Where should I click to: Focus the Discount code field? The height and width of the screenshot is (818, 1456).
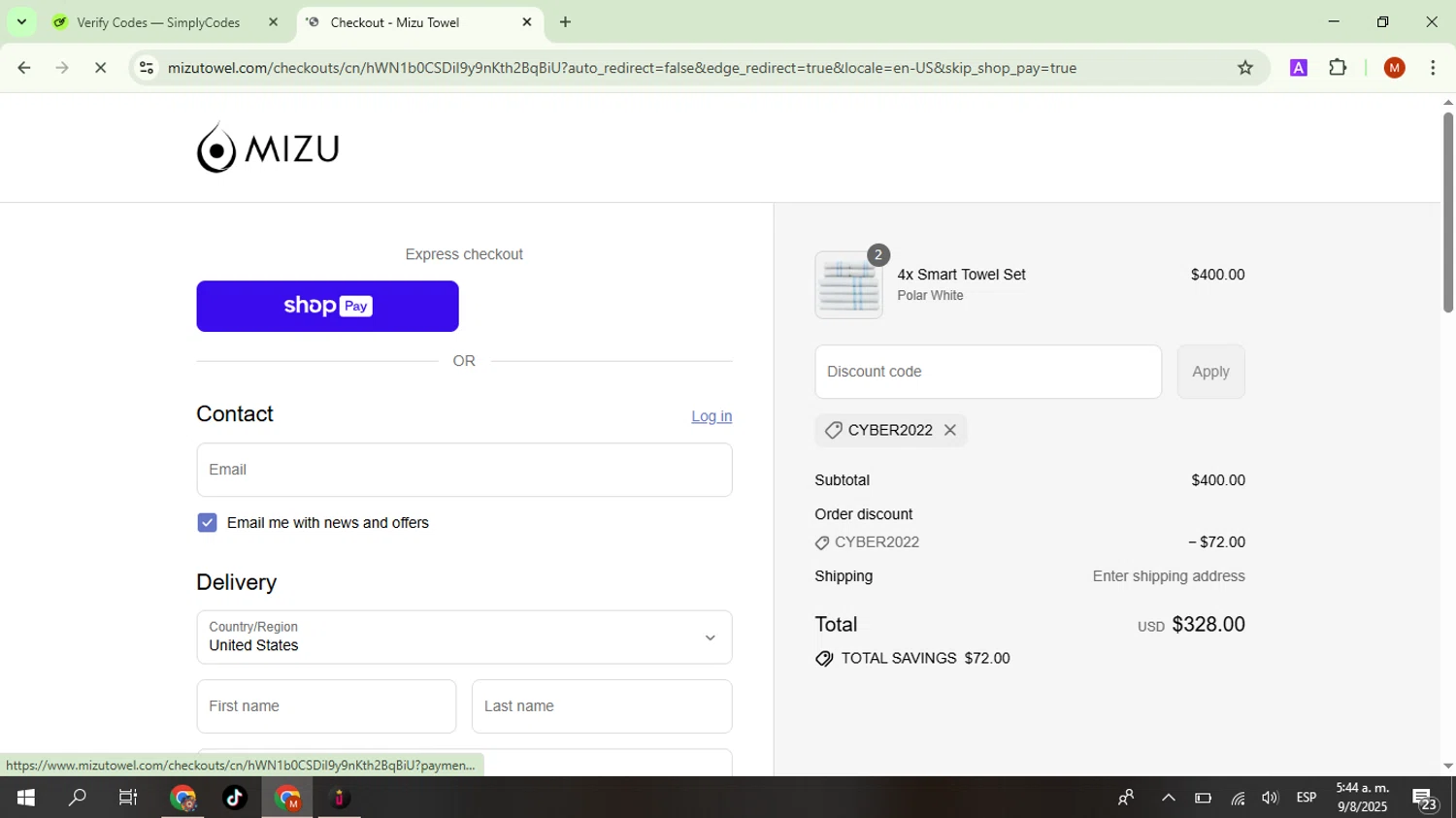pyautogui.click(x=988, y=372)
